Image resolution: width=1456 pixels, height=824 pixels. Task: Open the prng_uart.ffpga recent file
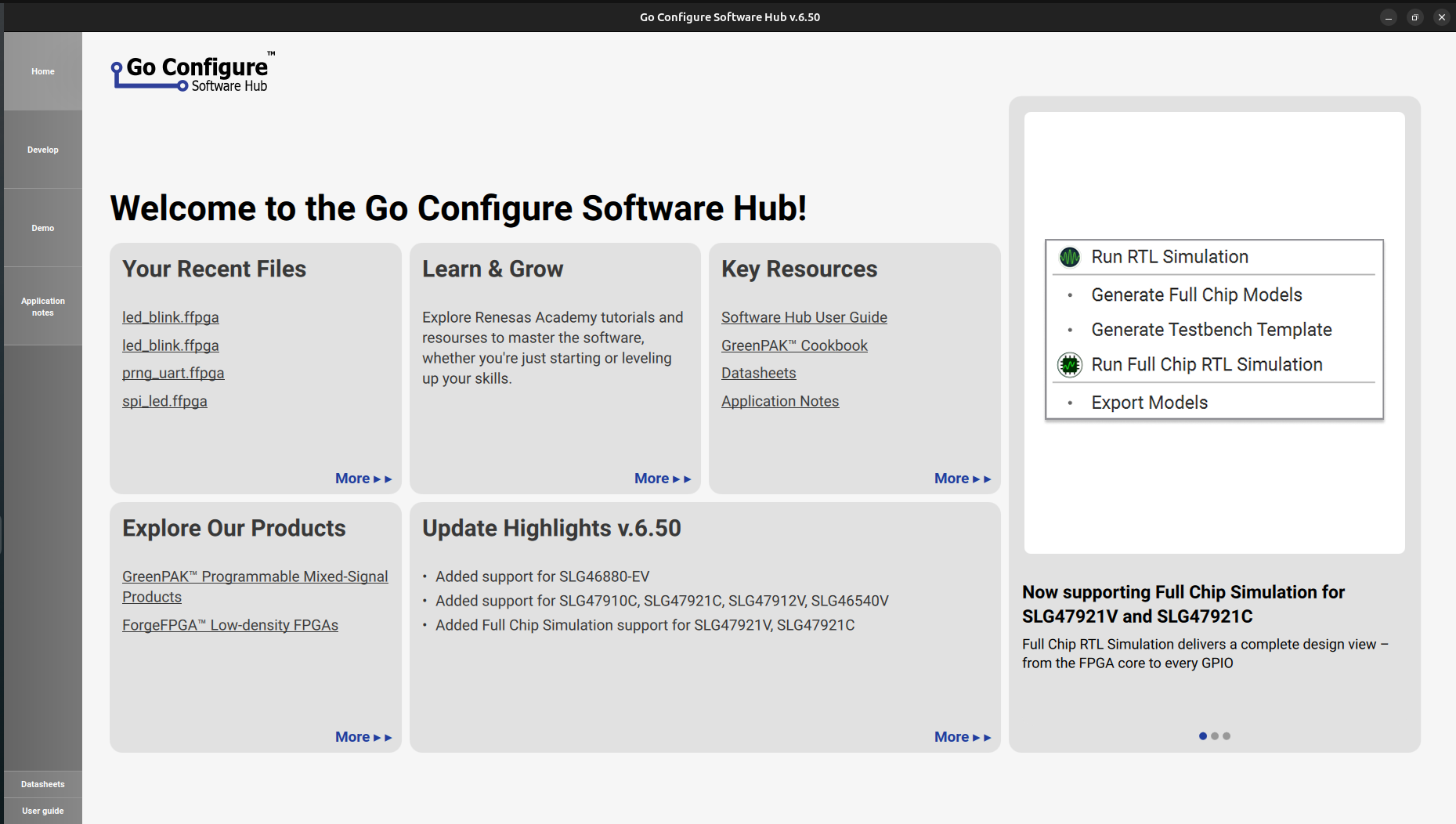click(173, 374)
